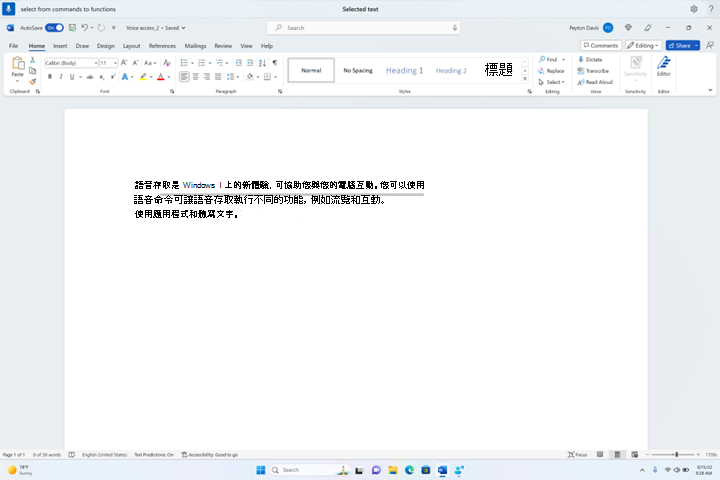This screenshot has width=720, height=480.
Task: Justify the paragraph text
Action: 218,77
